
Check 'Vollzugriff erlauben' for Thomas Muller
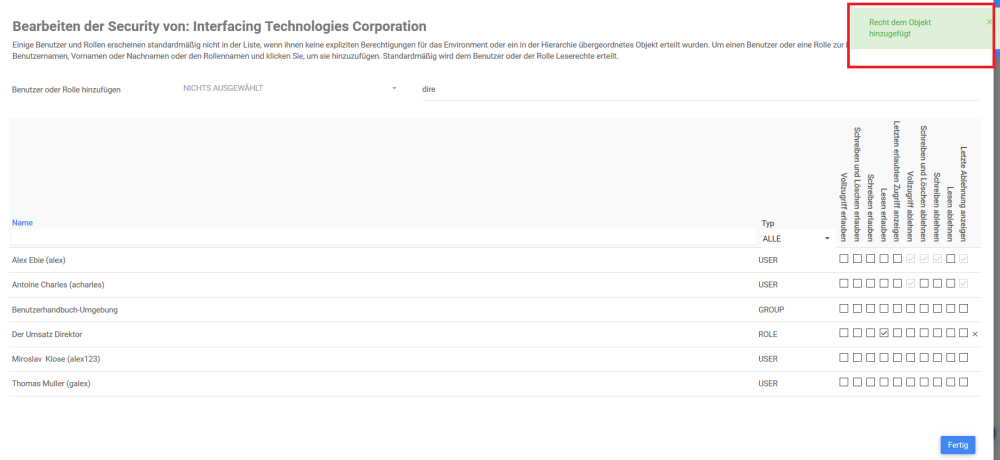coord(844,382)
